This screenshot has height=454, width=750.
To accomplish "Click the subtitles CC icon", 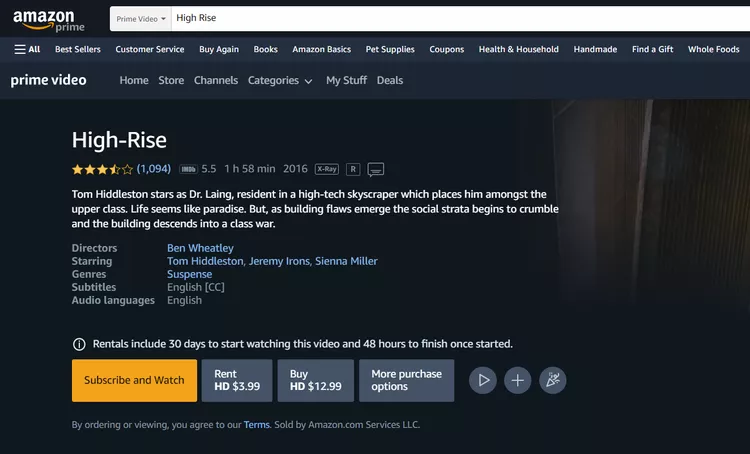I will (x=375, y=169).
